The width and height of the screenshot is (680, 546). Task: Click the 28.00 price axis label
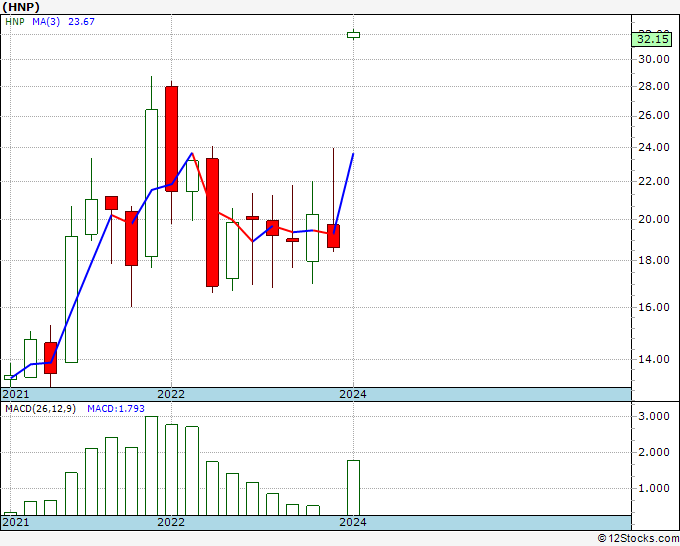pyautogui.click(x=654, y=86)
